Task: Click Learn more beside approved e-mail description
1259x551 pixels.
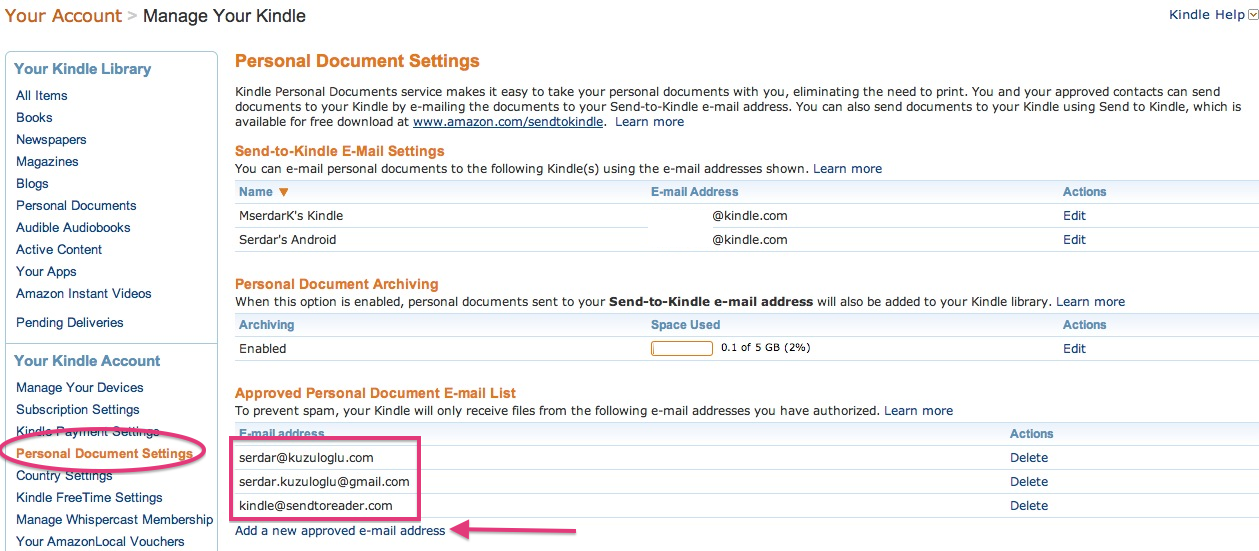Action: [x=918, y=411]
